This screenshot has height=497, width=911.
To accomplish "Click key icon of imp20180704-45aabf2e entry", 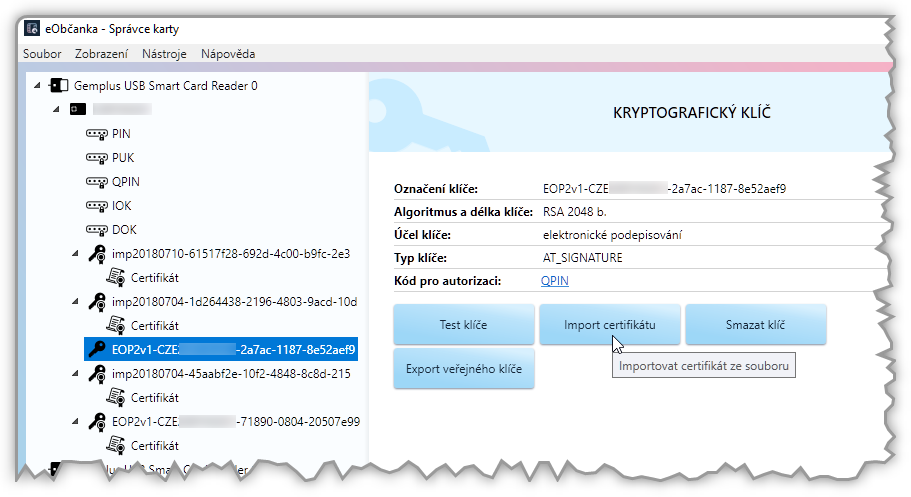I will coord(97,374).
